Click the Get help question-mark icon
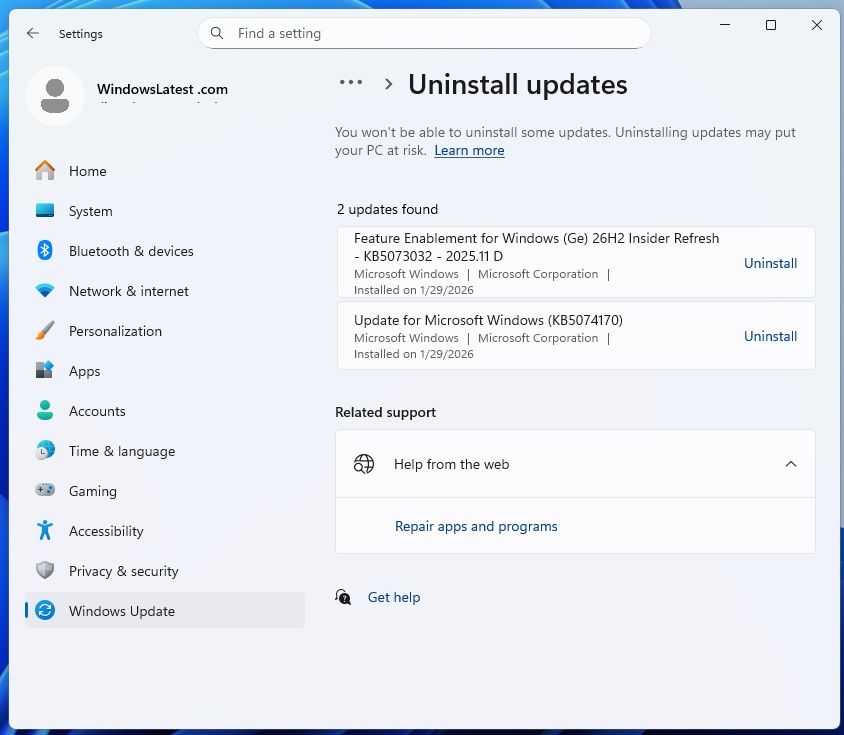The image size is (844, 735). (343, 597)
